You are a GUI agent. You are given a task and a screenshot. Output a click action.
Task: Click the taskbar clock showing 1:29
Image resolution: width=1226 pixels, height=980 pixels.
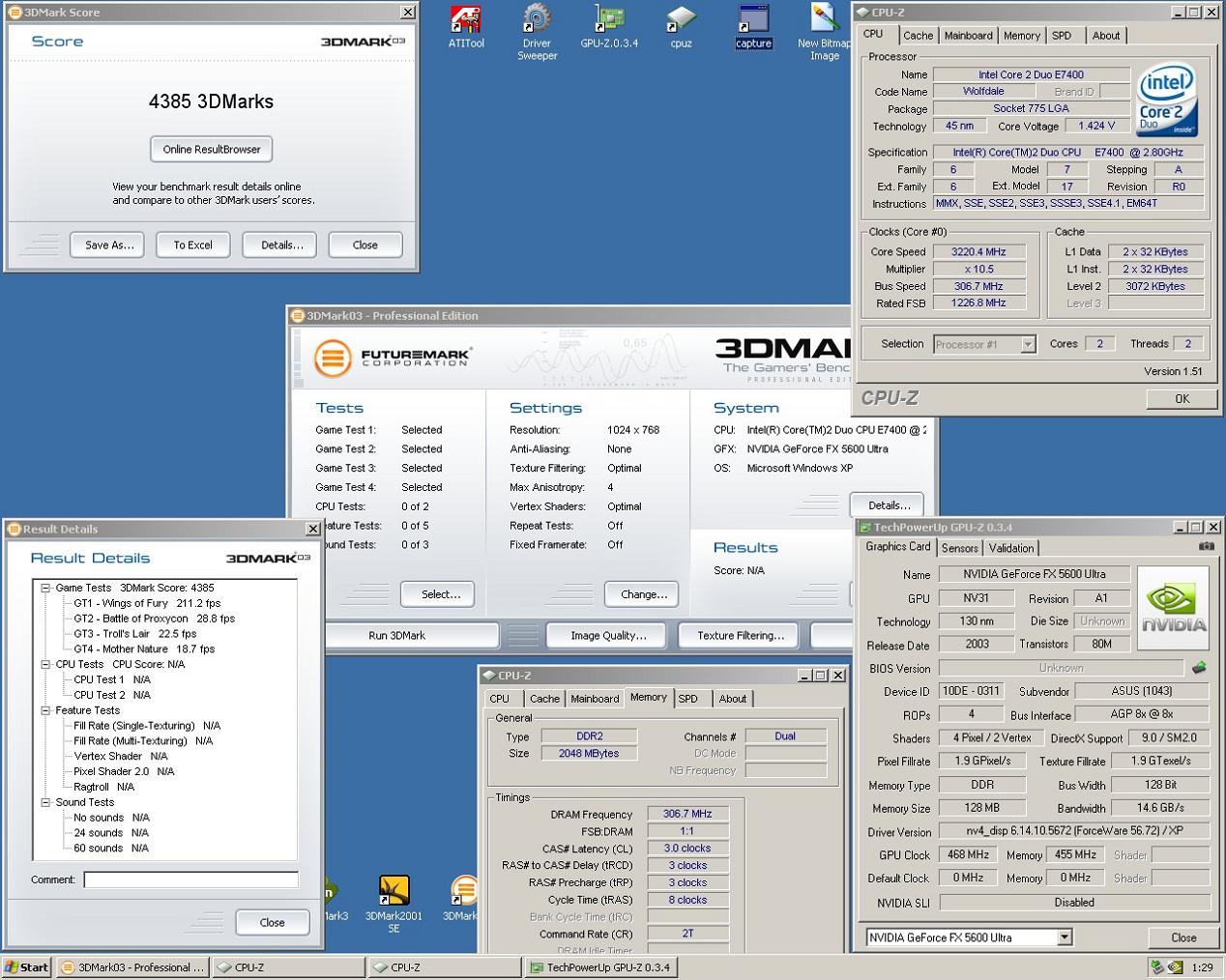click(x=1203, y=966)
